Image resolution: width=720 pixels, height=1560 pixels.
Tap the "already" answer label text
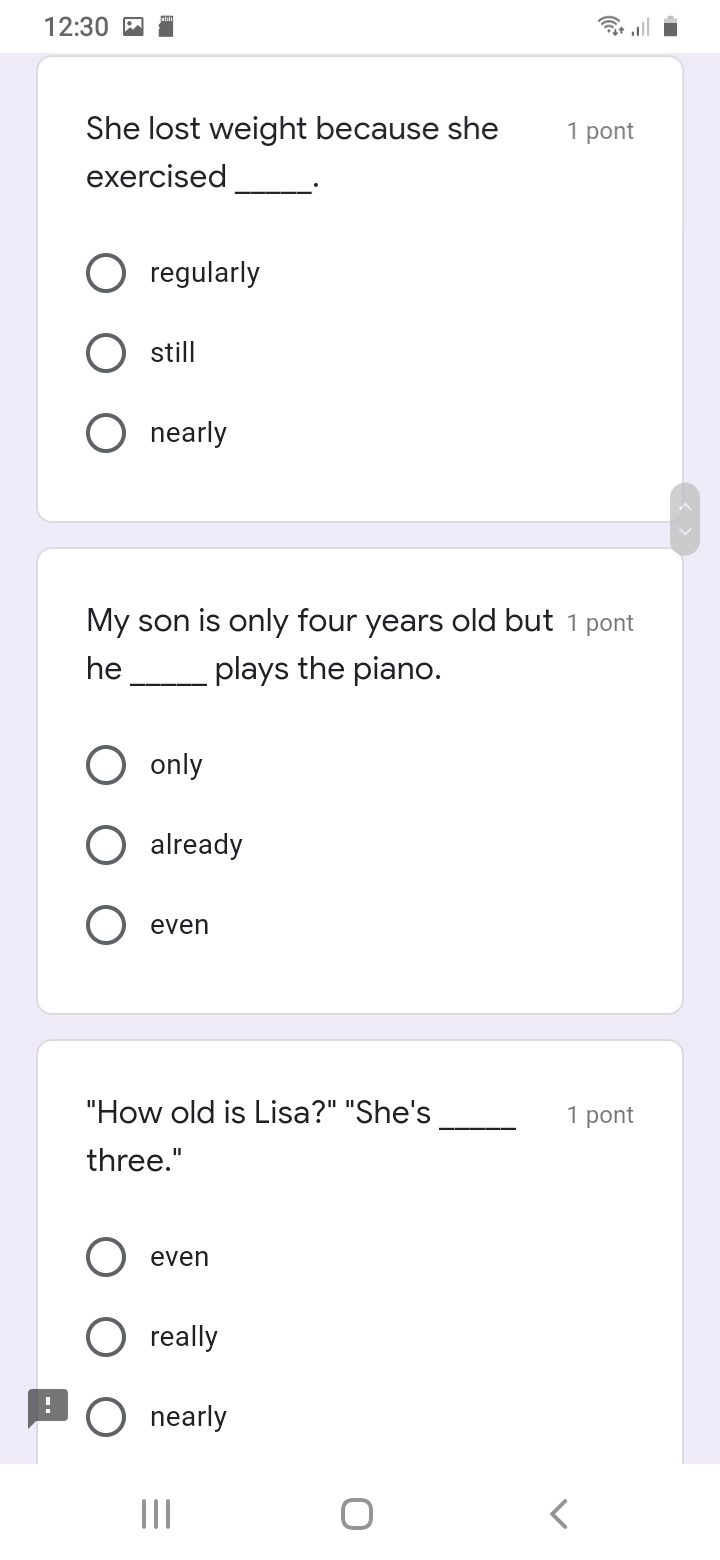tap(196, 845)
